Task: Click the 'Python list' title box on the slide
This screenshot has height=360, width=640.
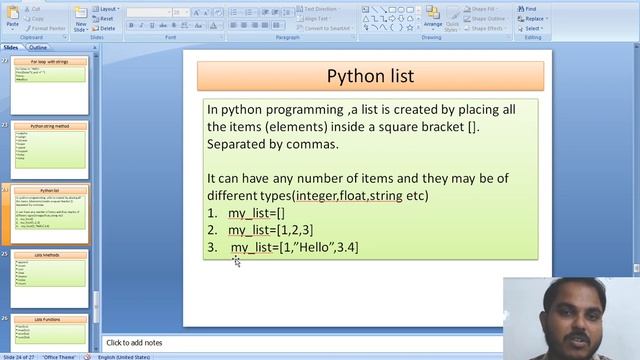Action: point(371,76)
